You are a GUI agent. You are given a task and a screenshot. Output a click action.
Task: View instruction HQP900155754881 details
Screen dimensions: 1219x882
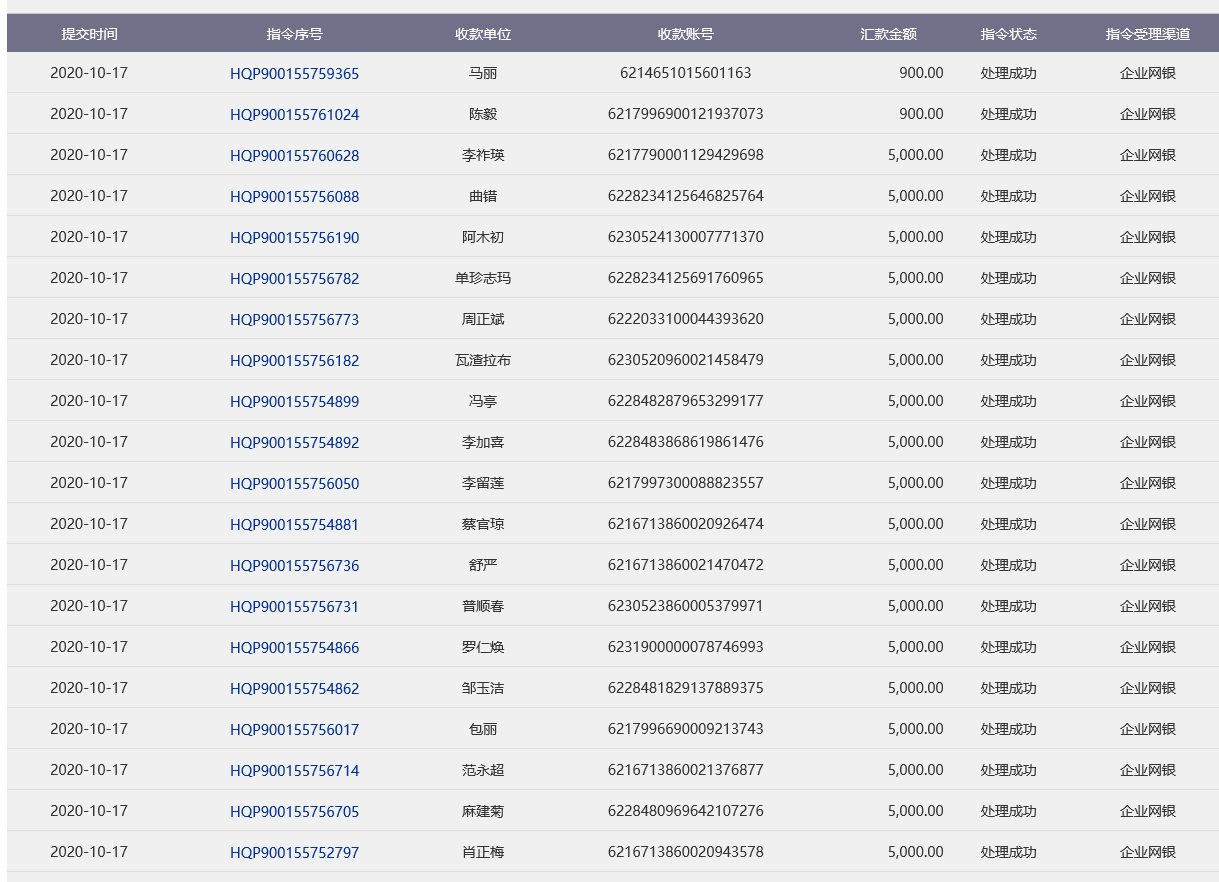(294, 525)
